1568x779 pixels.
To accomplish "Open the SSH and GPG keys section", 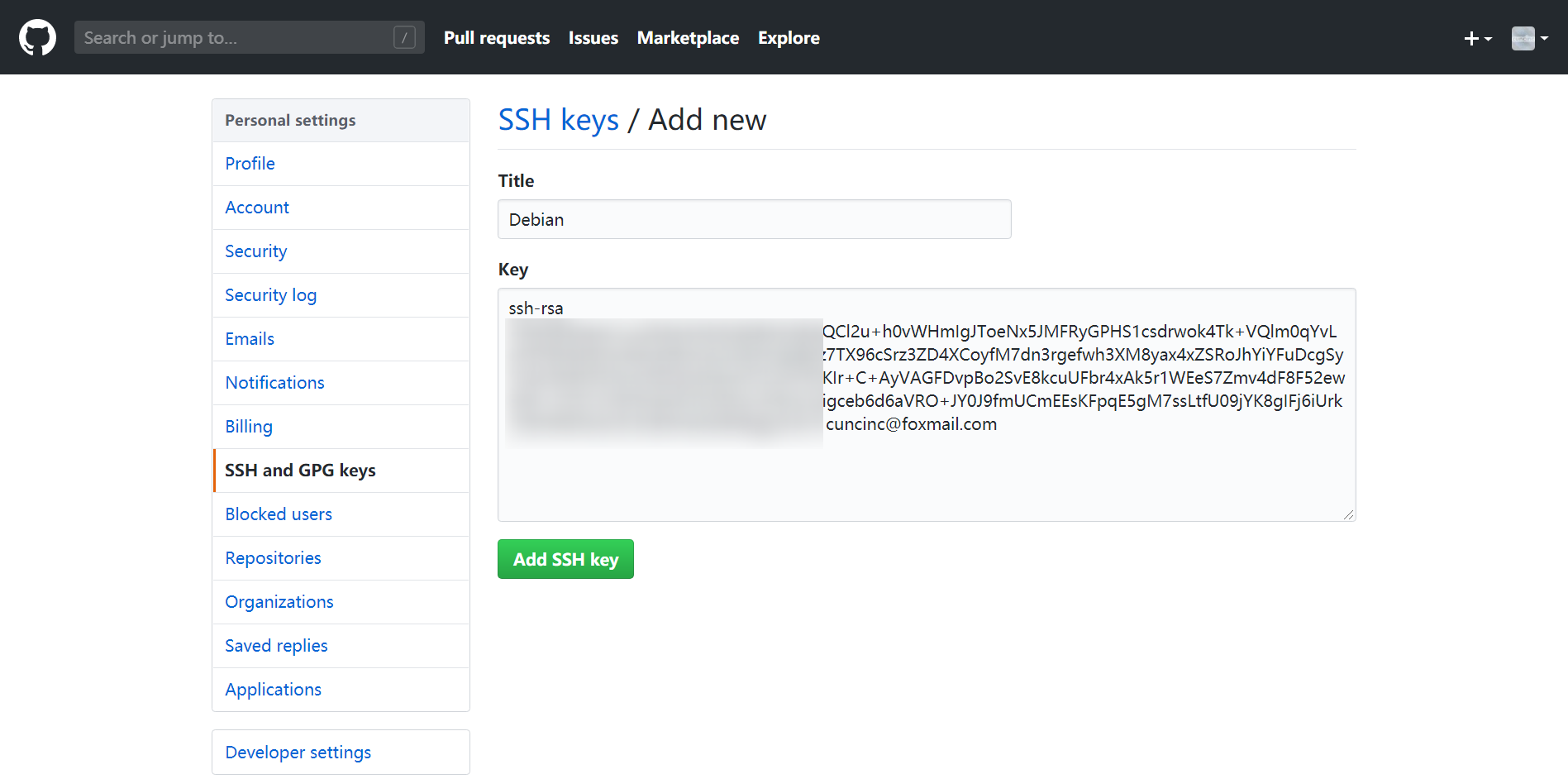I will point(300,471).
